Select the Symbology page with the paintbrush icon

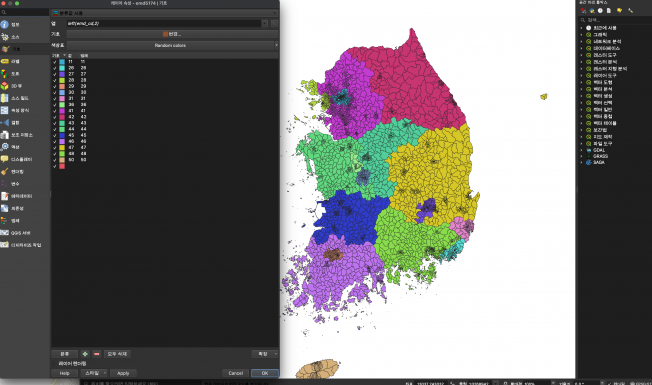tap(24, 49)
